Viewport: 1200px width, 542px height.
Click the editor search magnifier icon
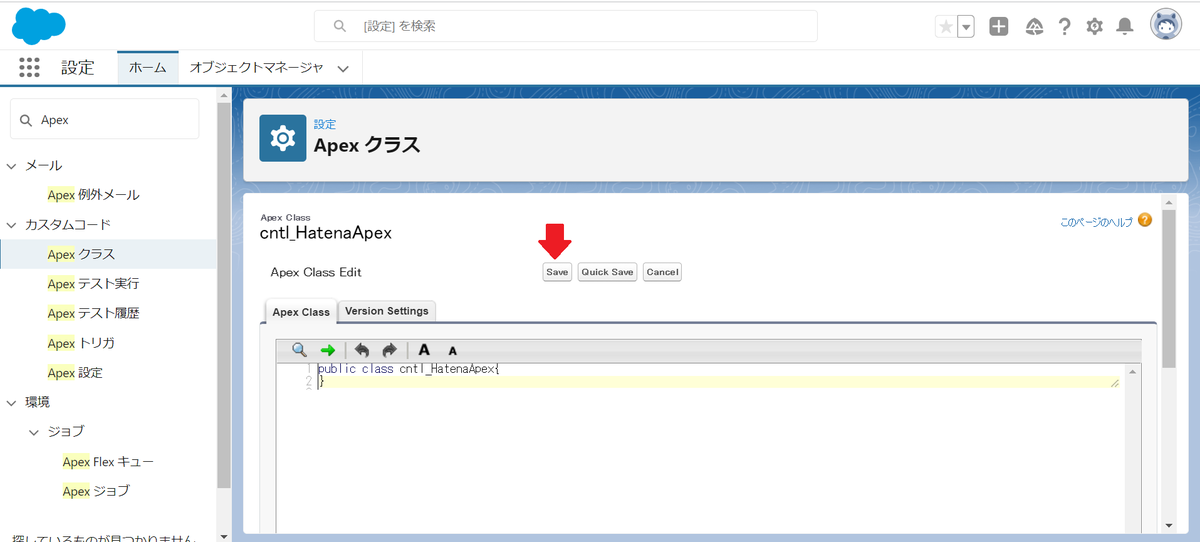299,350
